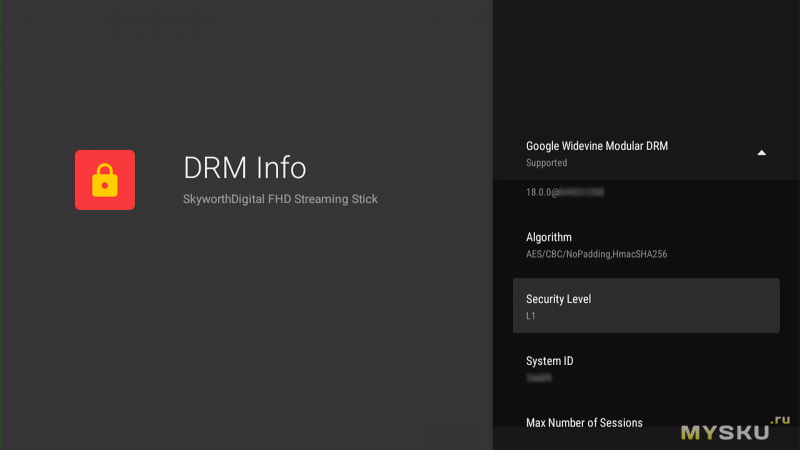The height and width of the screenshot is (450, 800).
Task: Click the yellow lock glyph inside the red icon
Action: 105,182
